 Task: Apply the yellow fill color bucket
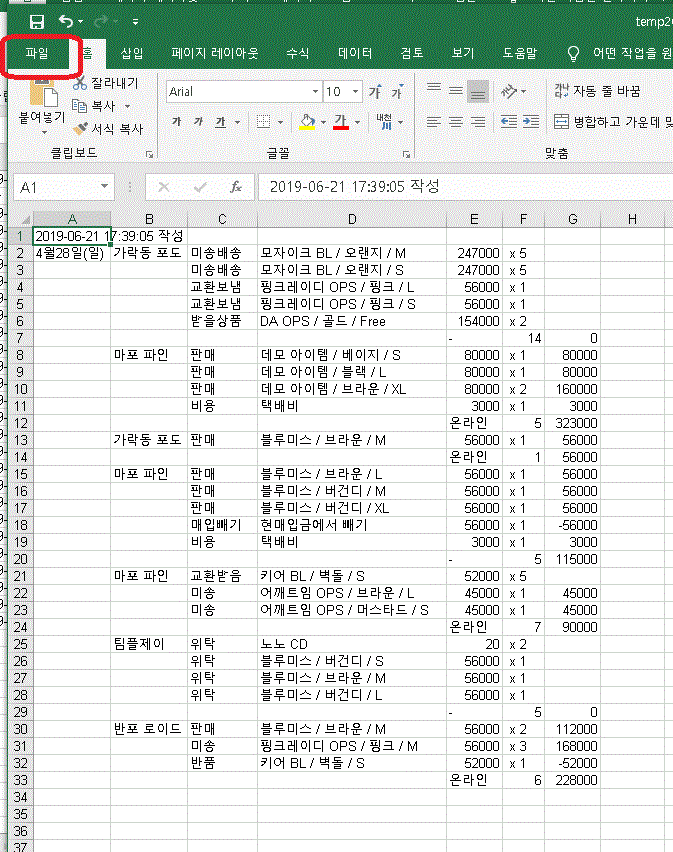307,122
